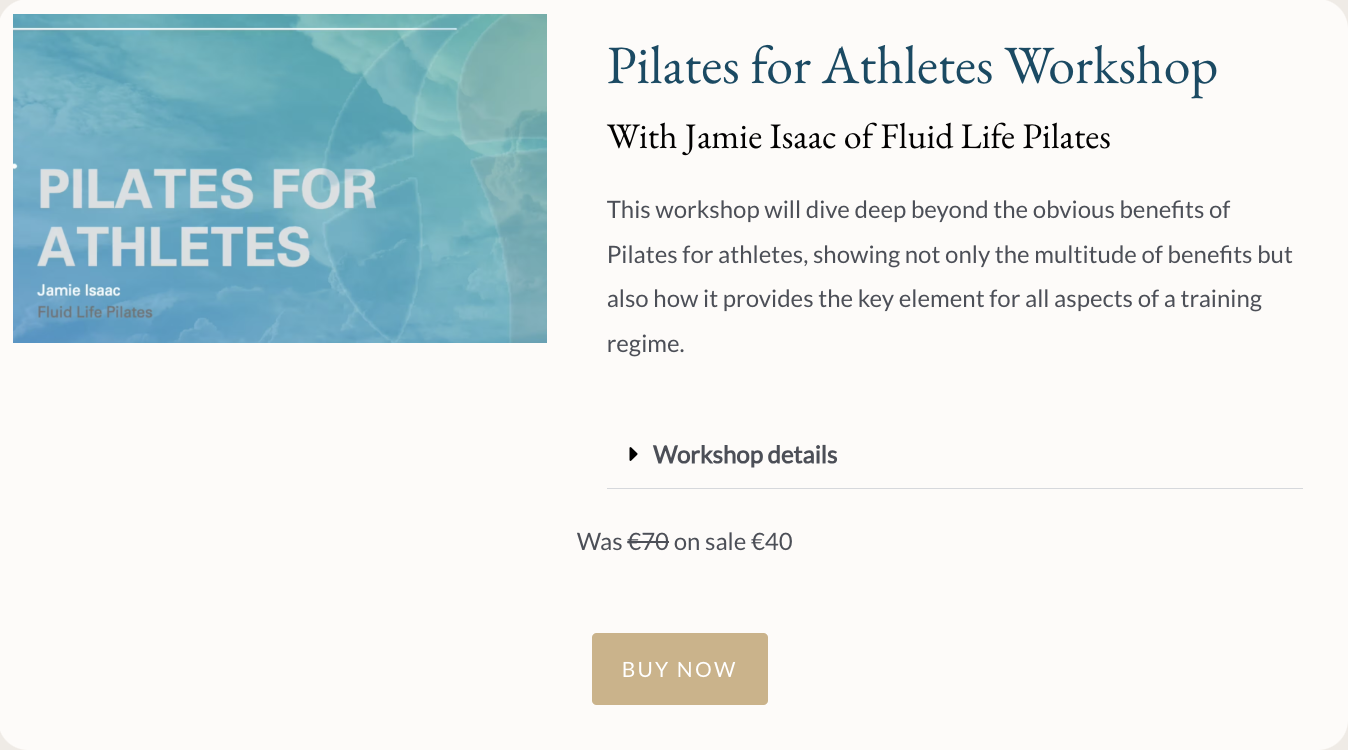1348x750 pixels.
Task: Select the "With Jamie Isaac" subtitle line
Action: [x=858, y=137]
